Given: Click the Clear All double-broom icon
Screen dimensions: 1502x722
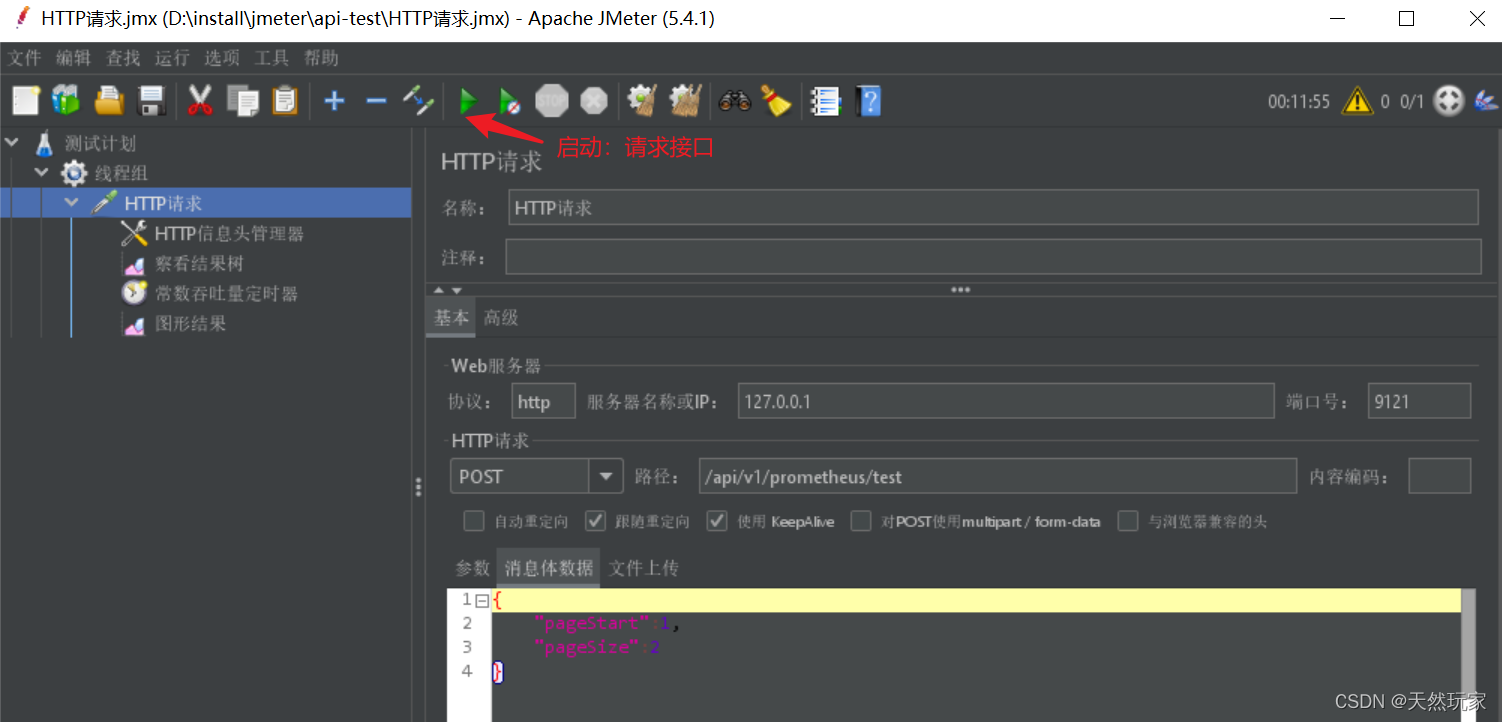Looking at the screenshot, I should pos(685,100).
